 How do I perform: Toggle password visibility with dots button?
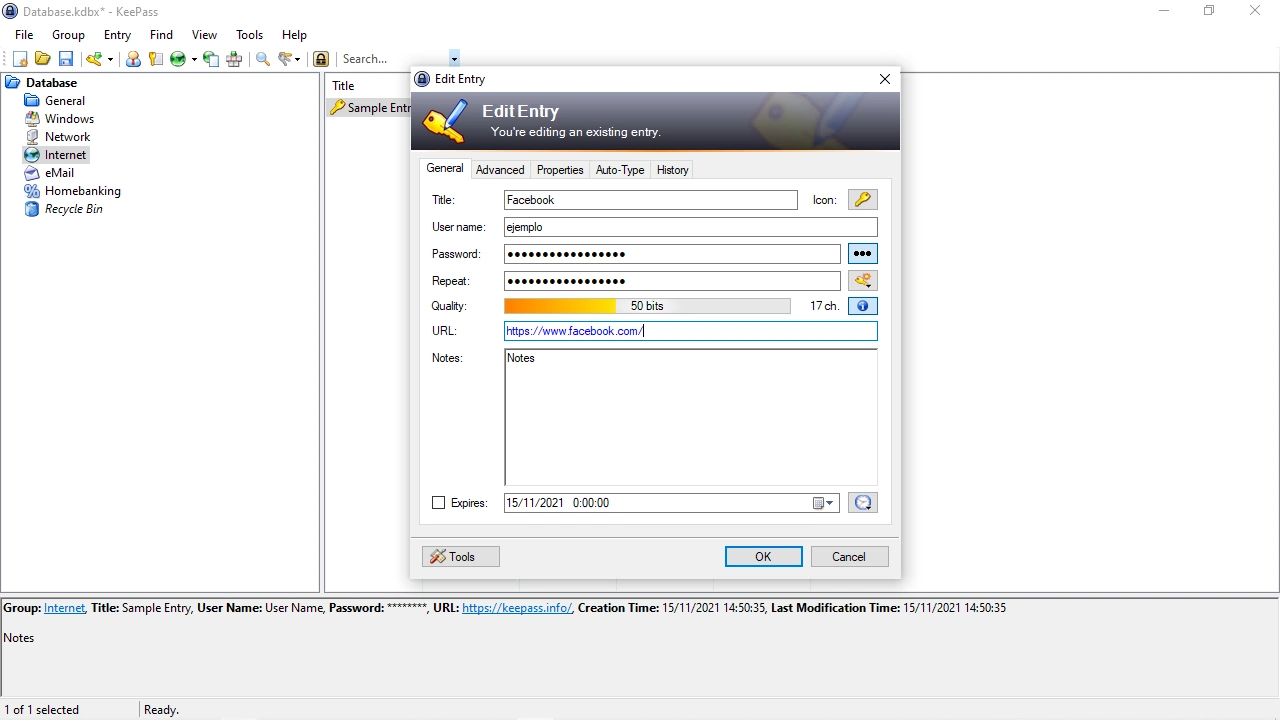click(x=863, y=254)
